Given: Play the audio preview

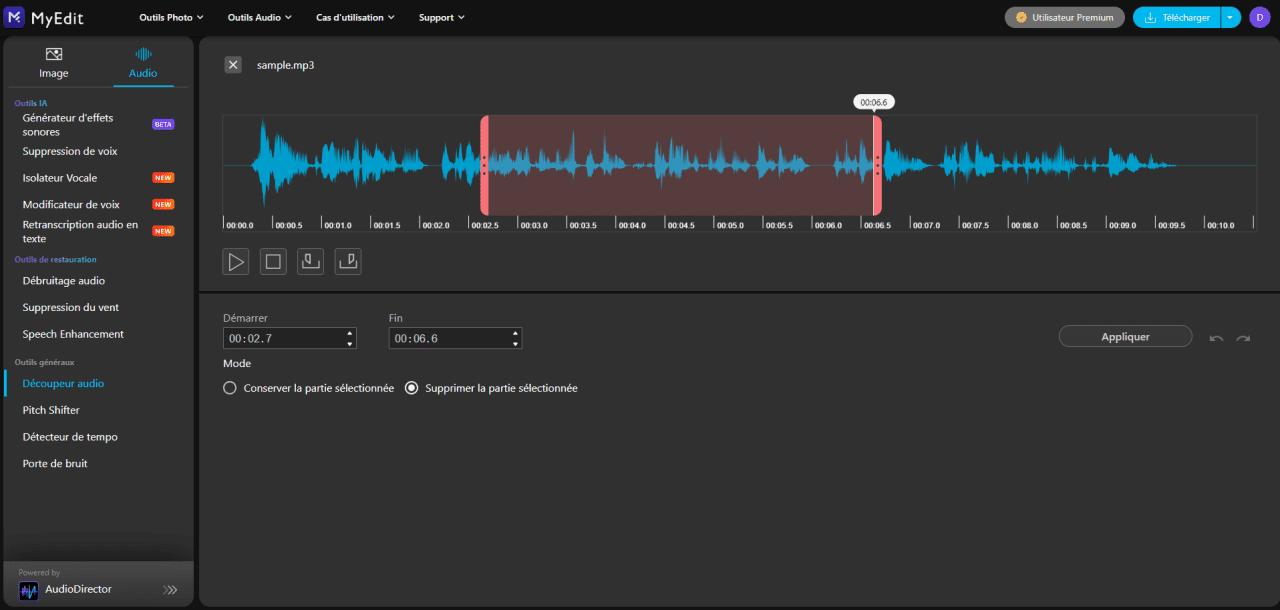Looking at the screenshot, I should tap(236, 262).
